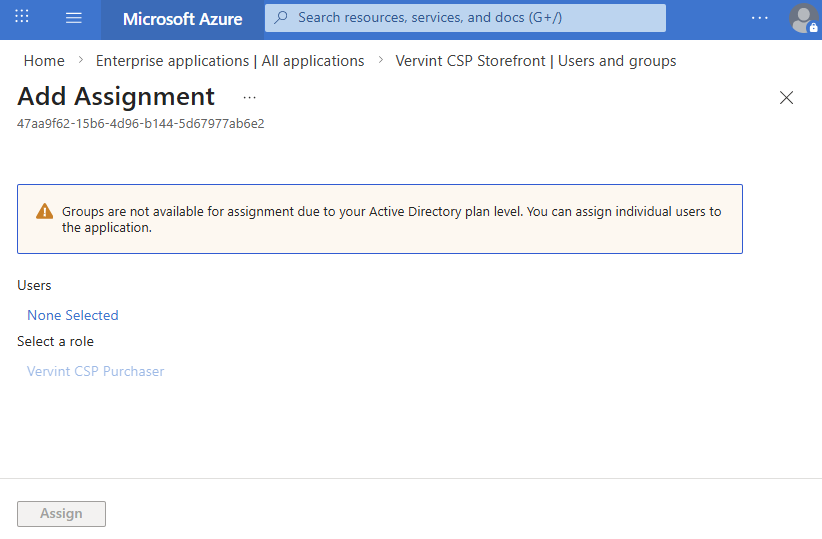Click the Assign button

coord(61,514)
